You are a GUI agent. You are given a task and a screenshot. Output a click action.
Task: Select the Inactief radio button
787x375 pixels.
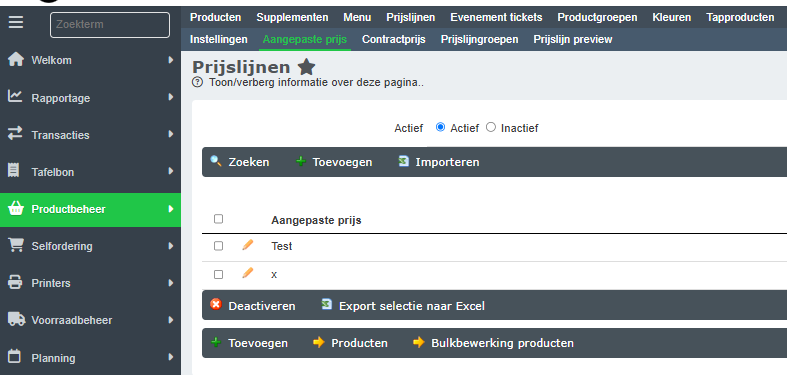pyautogui.click(x=491, y=128)
